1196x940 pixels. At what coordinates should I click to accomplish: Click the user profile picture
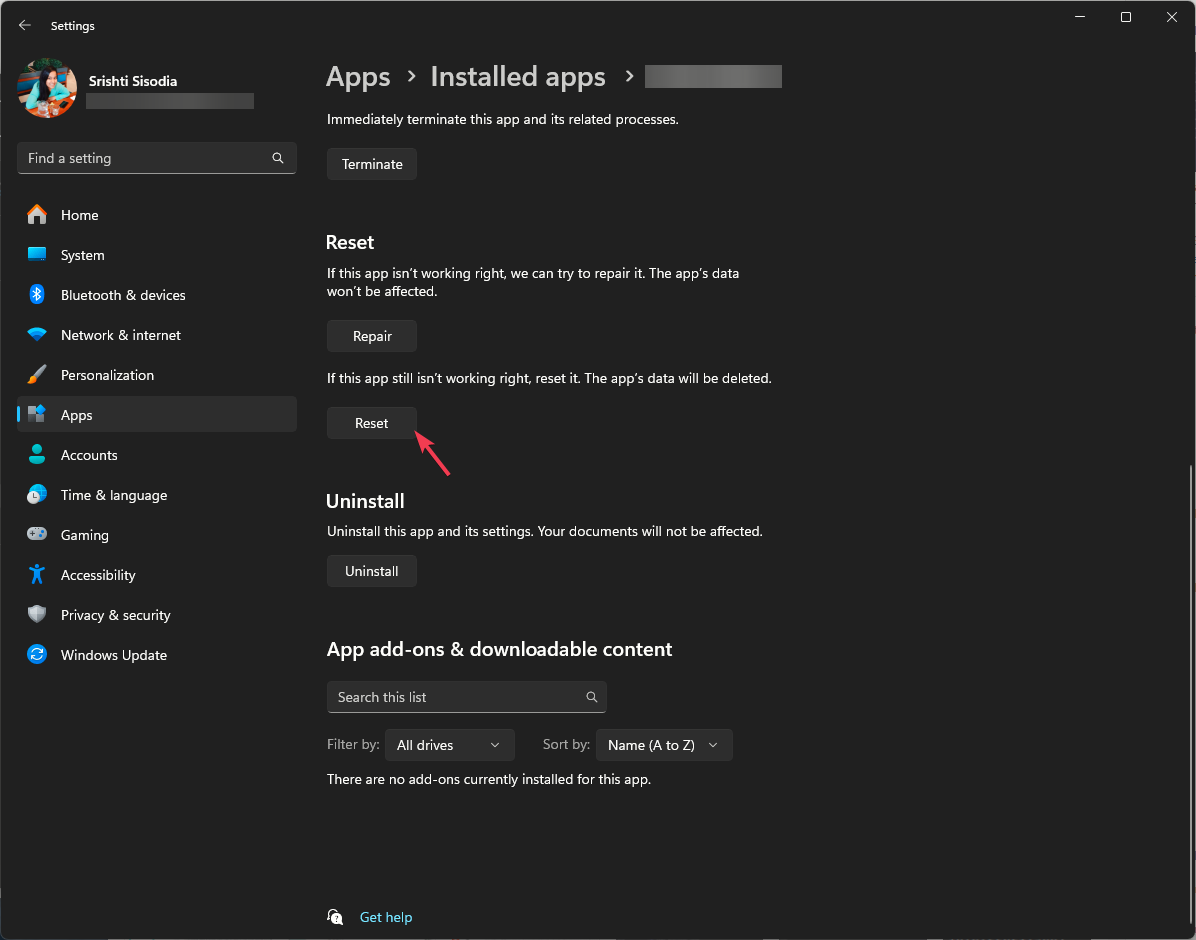(x=47, y=89)
